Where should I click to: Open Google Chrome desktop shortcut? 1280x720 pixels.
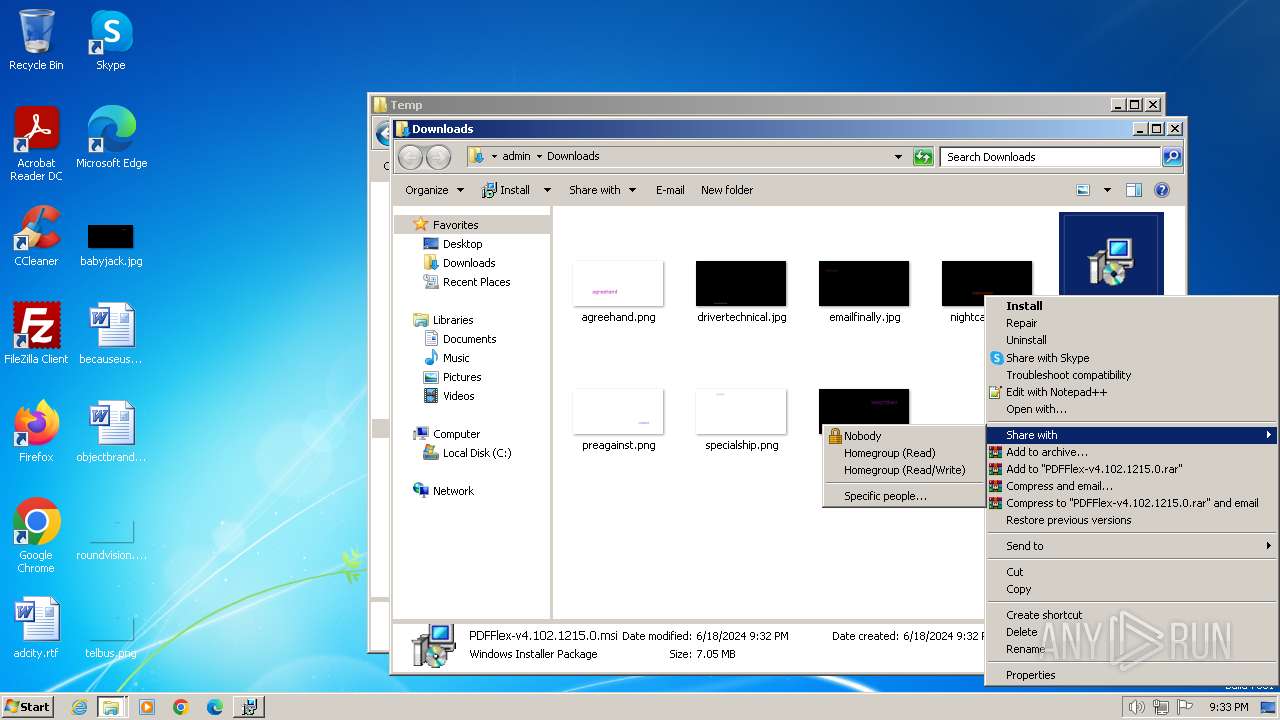pyautogui.click(x=36, y=535)
